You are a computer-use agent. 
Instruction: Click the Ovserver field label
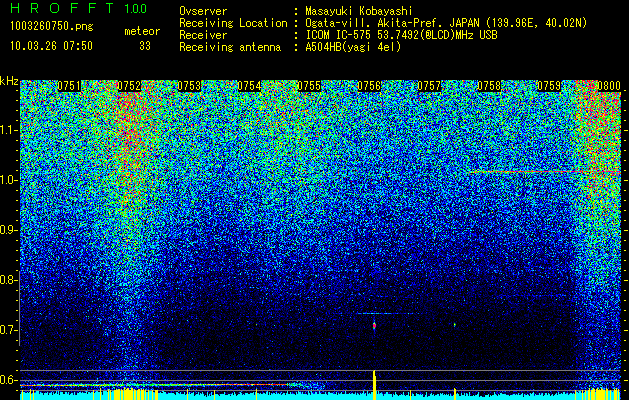click(203, 11)
